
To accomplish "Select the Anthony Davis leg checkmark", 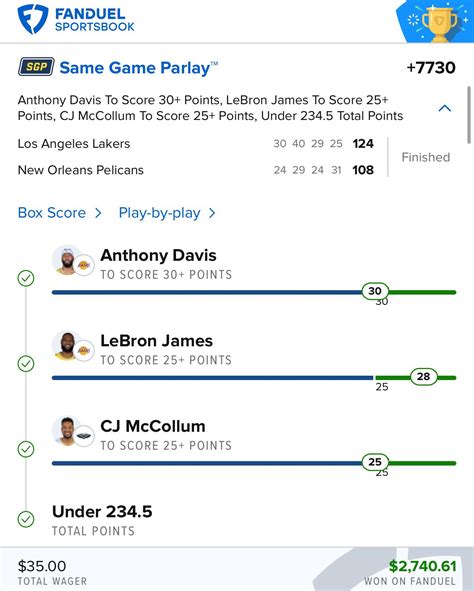I will (26, 279).
